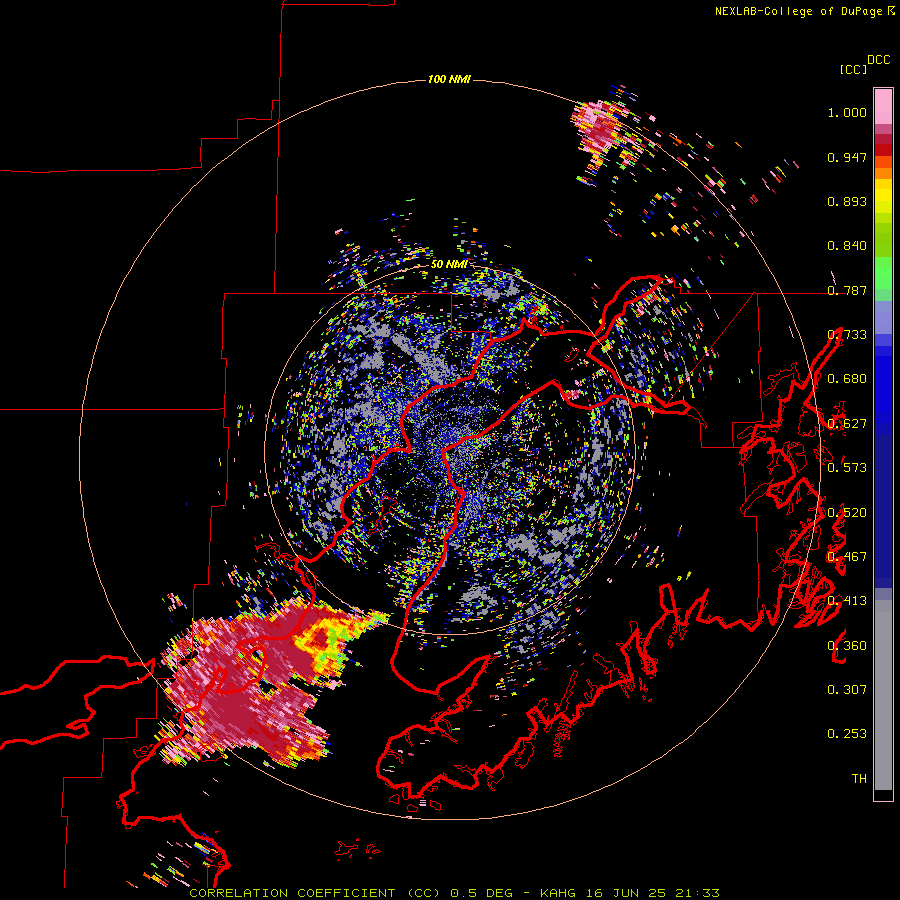Pick the bright yellow color bar segment
This screenshot has width=900, height=900.
pos(883,196)
